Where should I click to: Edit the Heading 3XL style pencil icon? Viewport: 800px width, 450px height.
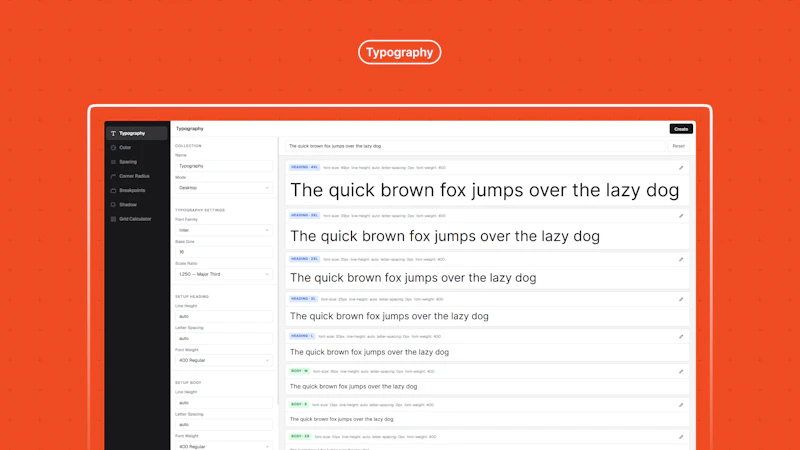[681, 216]
